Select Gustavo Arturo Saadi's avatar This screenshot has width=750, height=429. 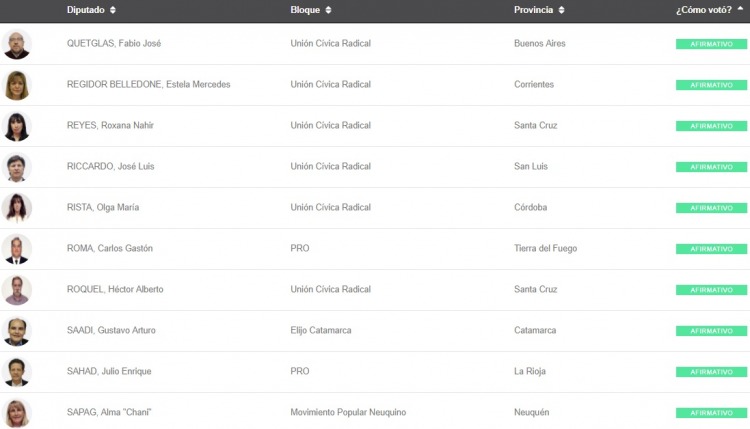click(17, 331)
